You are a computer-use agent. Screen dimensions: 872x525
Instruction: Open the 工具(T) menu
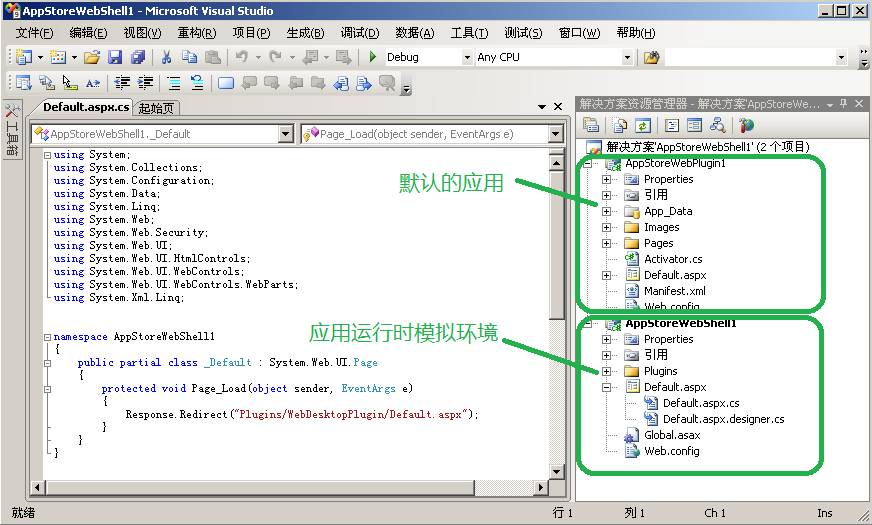[x=469, y=33]
